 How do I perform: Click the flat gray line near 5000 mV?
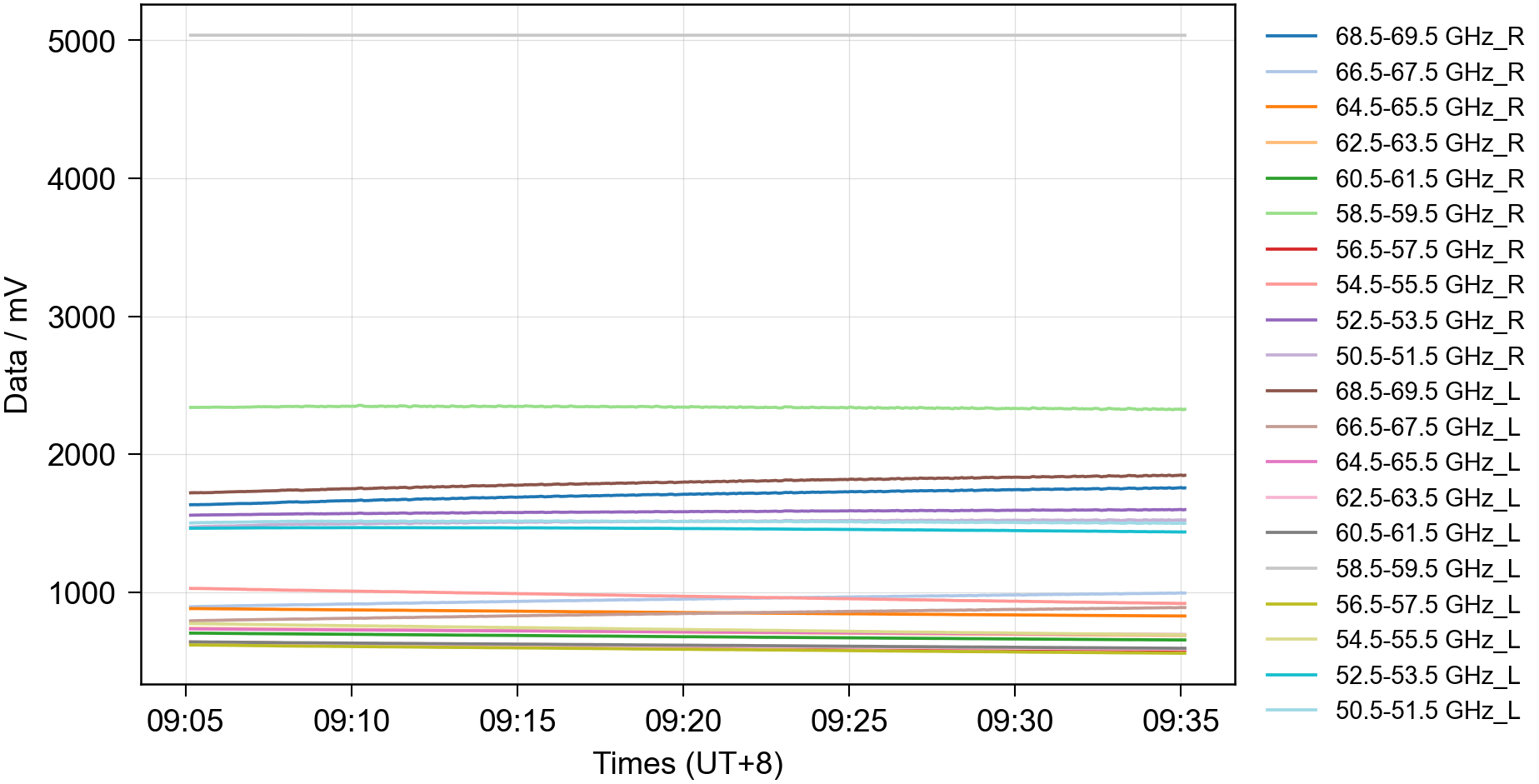683,35
